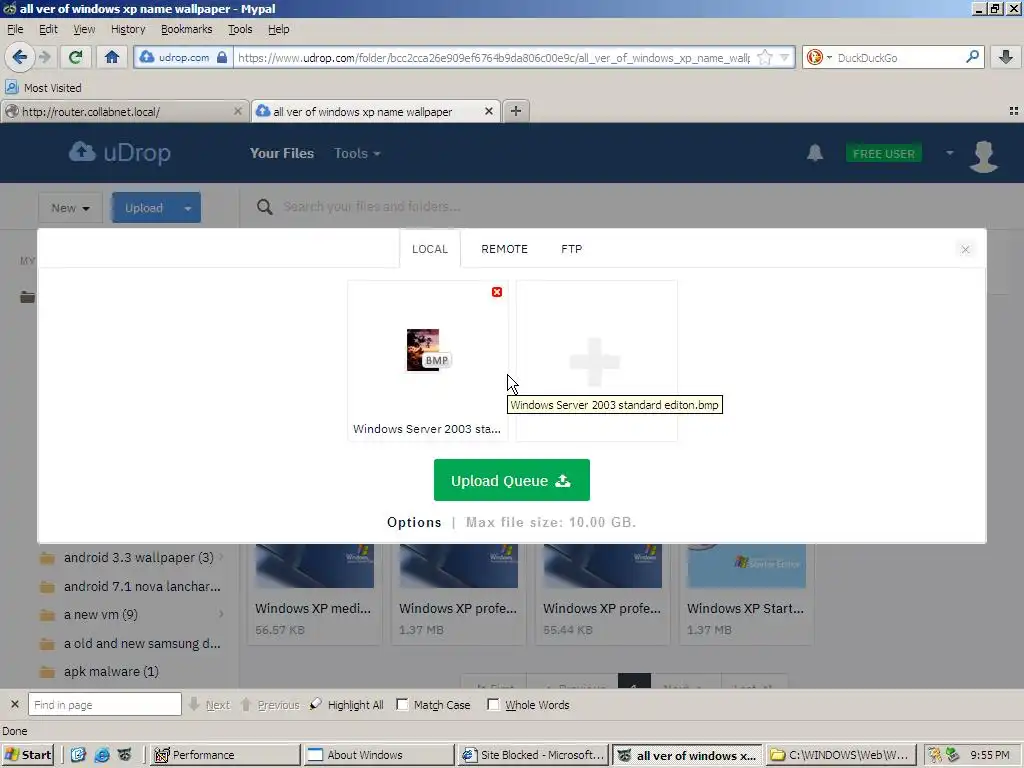The image size is (1024, 768).
Task: Click the tab groups grid icon
Action: [1014, 111]
